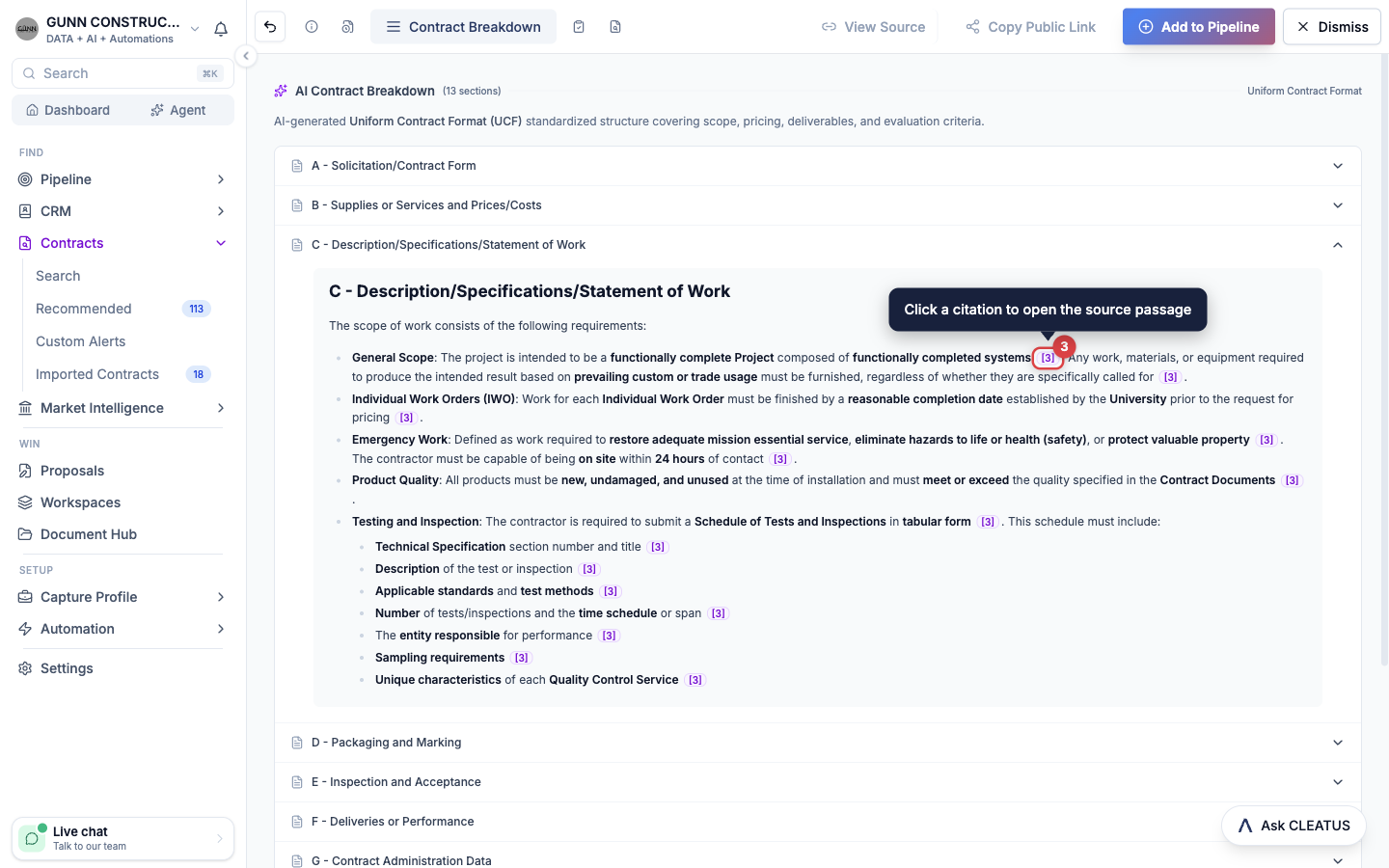Focus the sidebar Search field
This screenshot has height=868, width=1389.
pyautogui.click(x=123, y=73)
